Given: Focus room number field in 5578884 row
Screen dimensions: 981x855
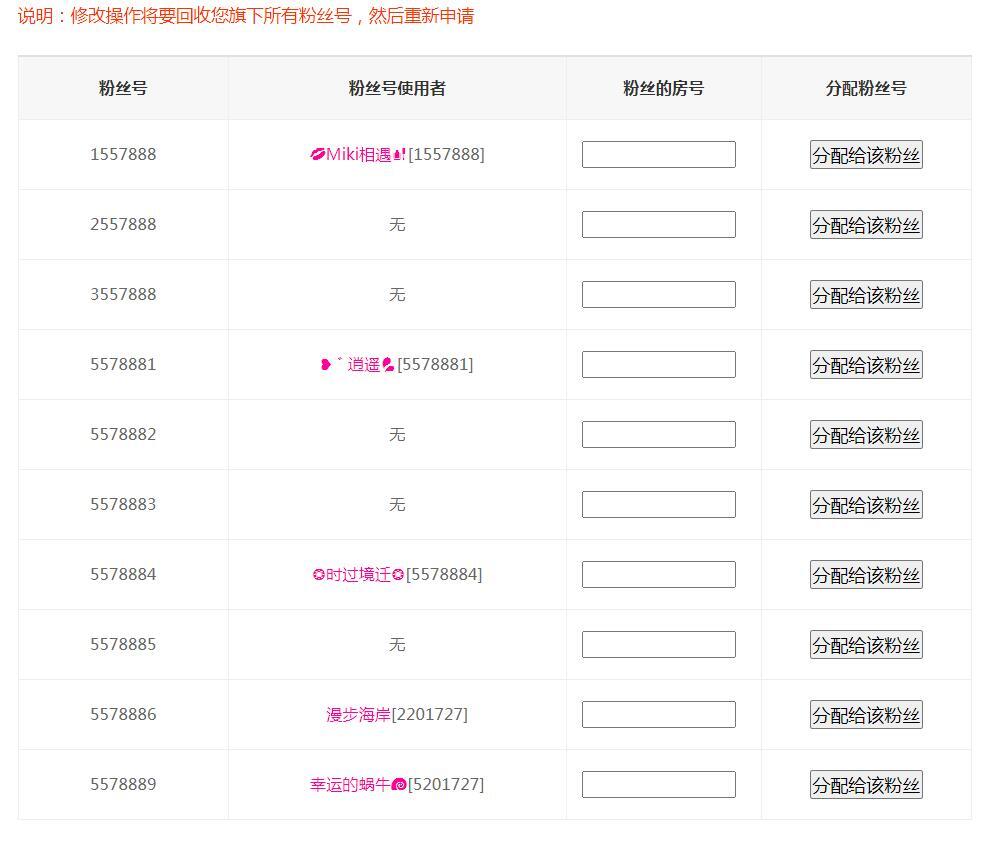Looking at the screenshot, I should click(x=658, y=575).
